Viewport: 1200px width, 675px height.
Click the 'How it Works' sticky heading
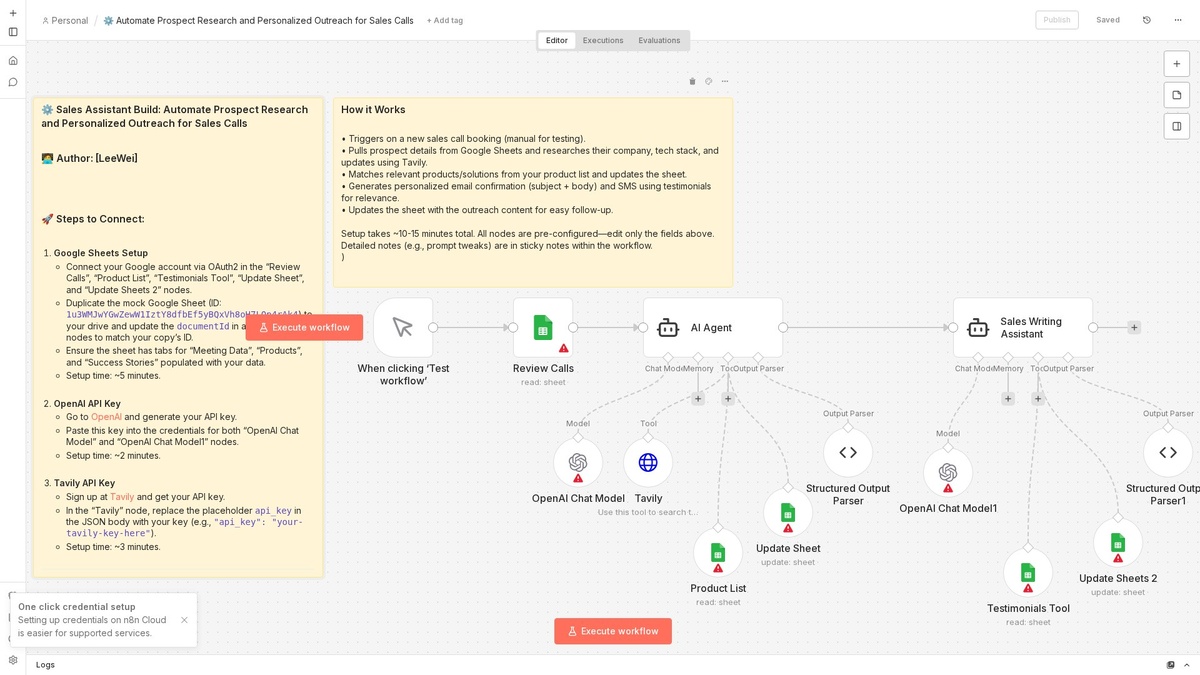click(x=373, y=109)
